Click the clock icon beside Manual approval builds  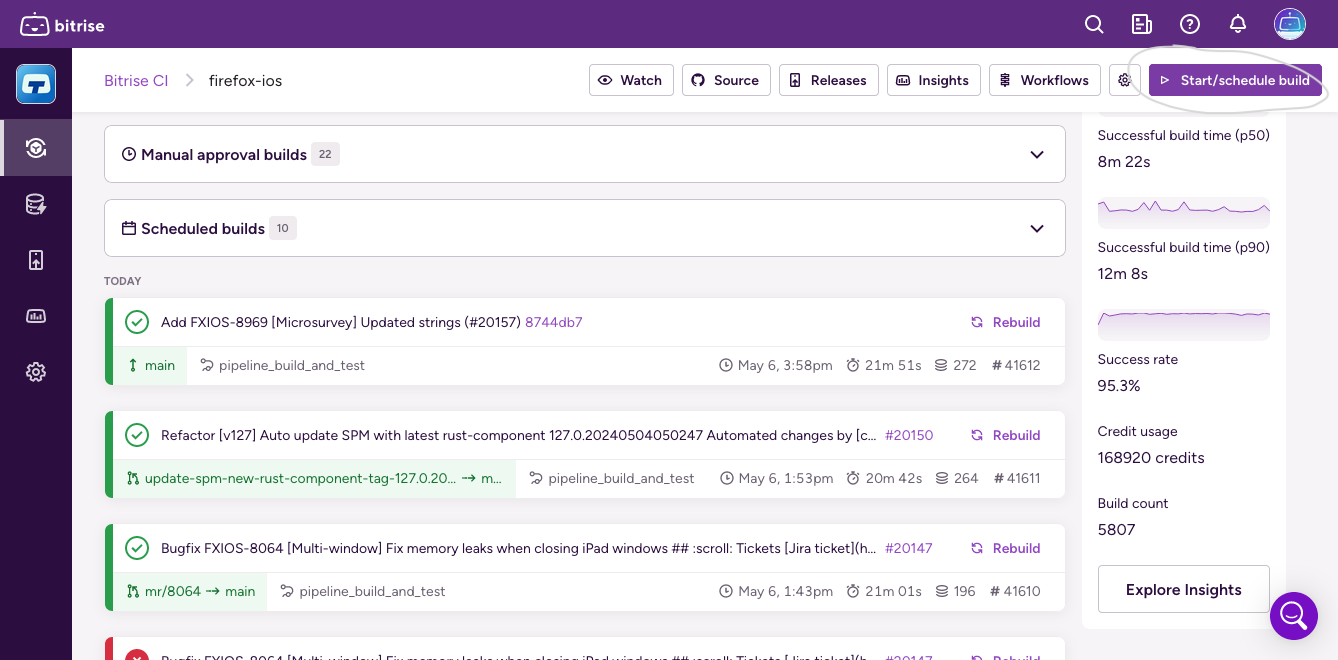[129, 154]
